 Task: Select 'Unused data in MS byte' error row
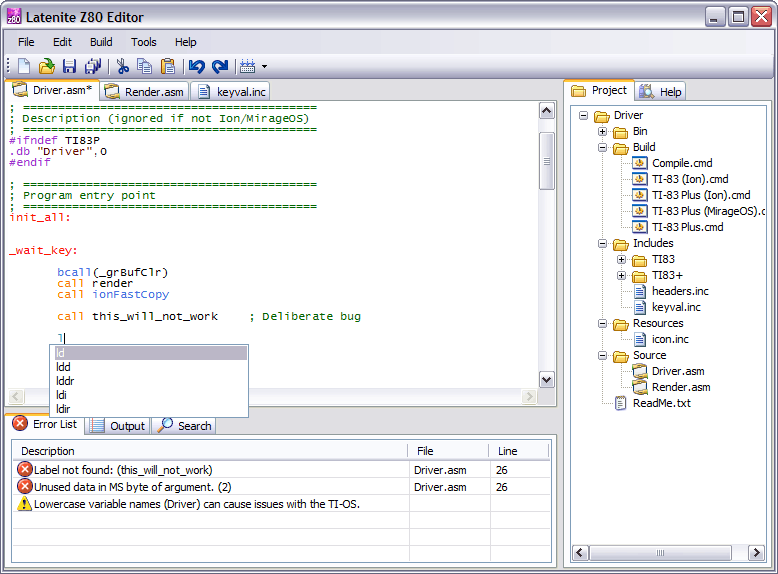[281, 487]
